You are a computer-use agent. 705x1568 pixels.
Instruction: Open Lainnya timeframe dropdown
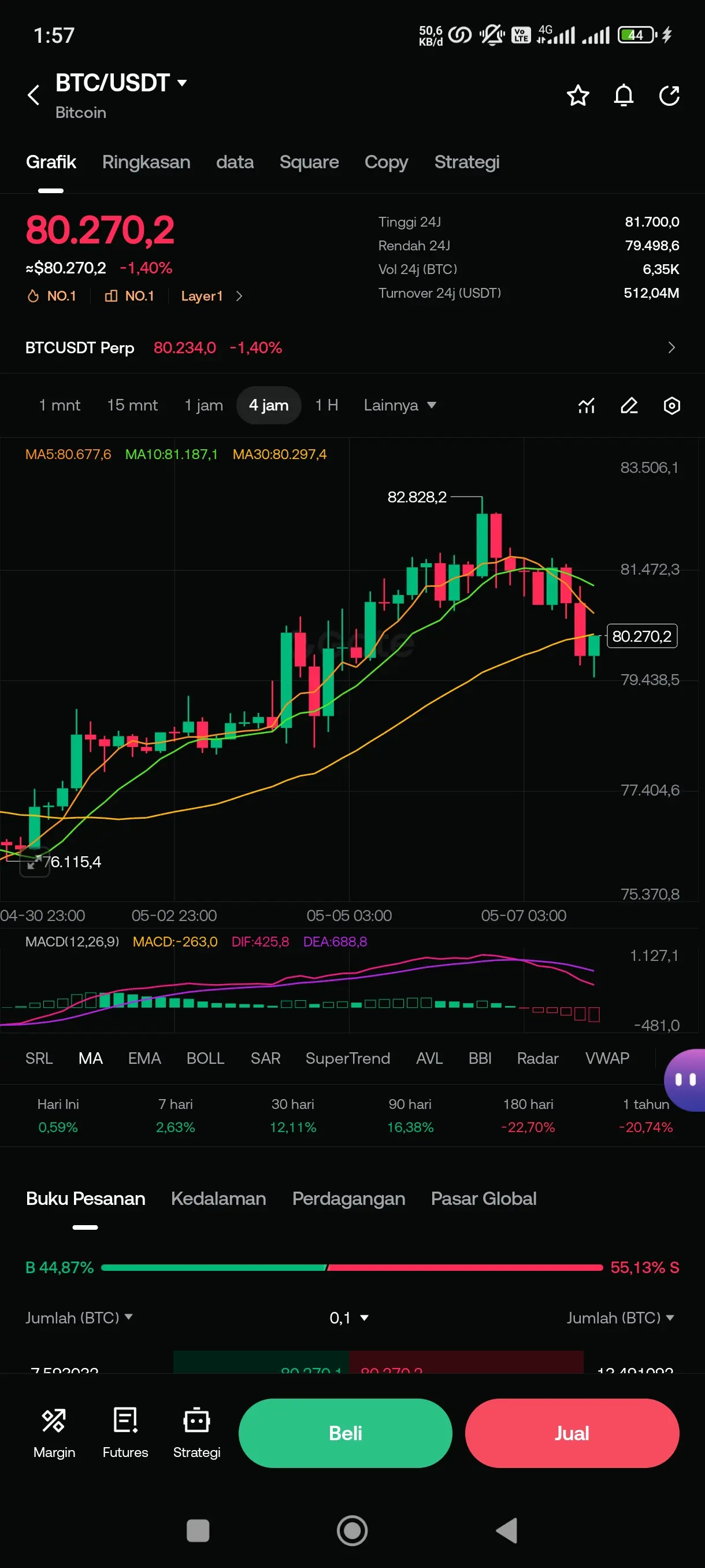400,405
